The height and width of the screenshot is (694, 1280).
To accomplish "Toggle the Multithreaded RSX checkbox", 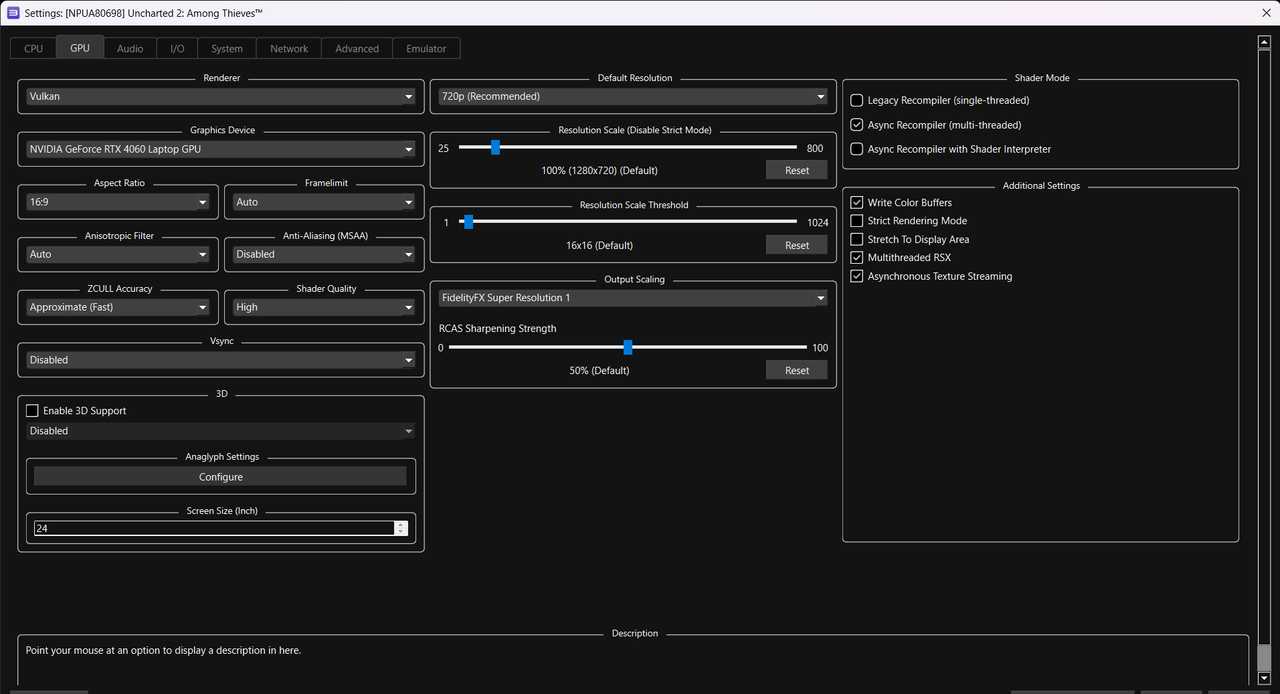I will coord(856,258).
